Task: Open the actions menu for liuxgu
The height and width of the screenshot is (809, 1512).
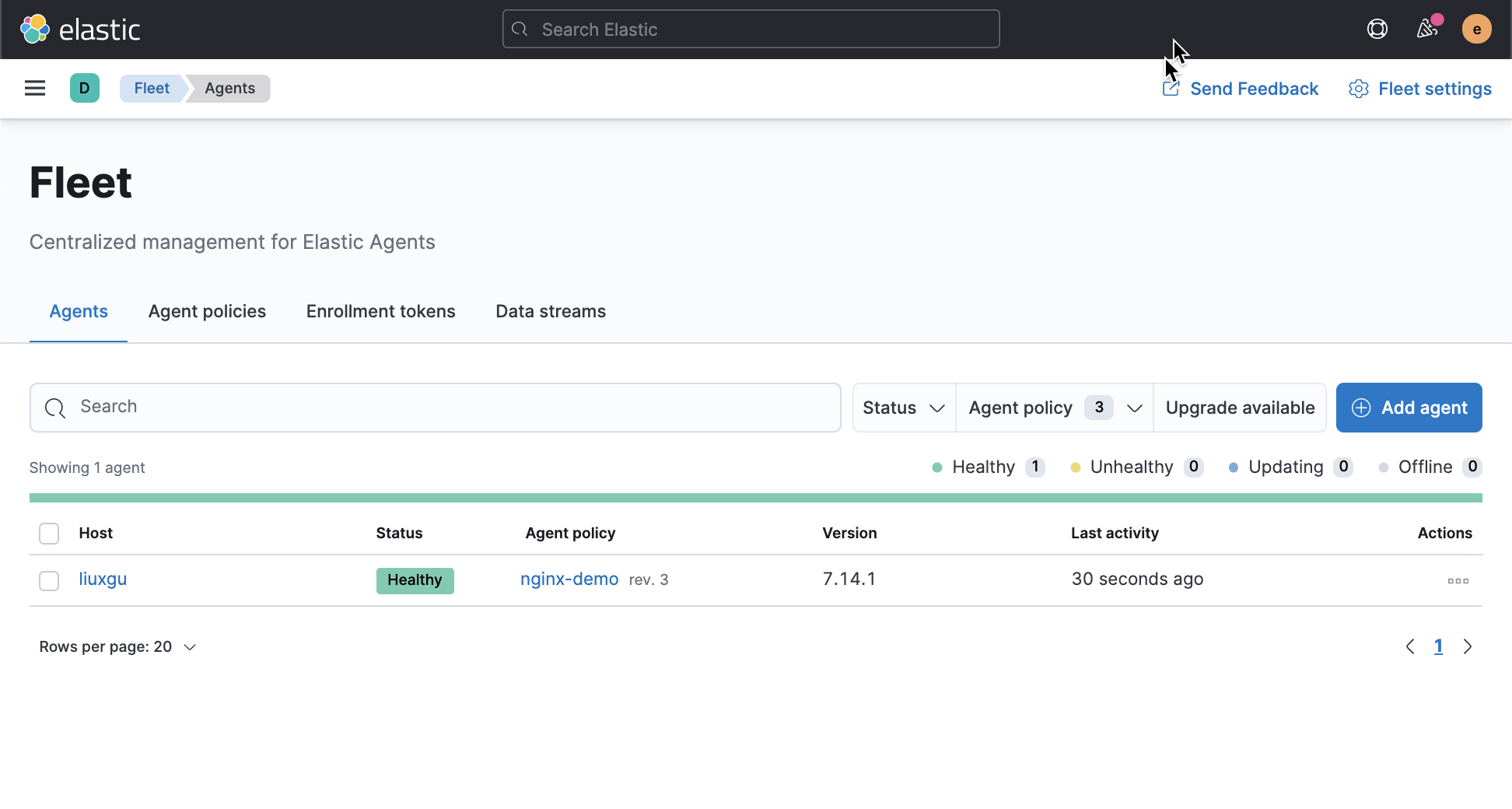Action: [1458, 580]
